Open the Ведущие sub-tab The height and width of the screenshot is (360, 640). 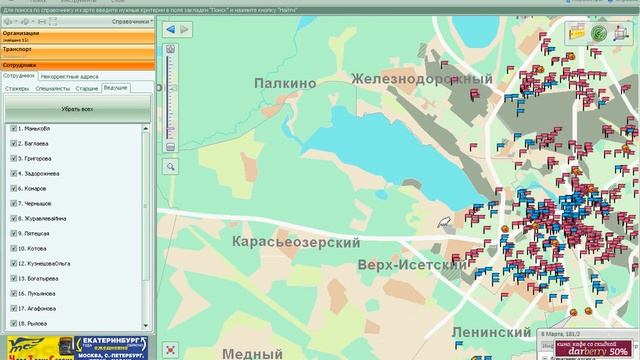coord(116,88)
